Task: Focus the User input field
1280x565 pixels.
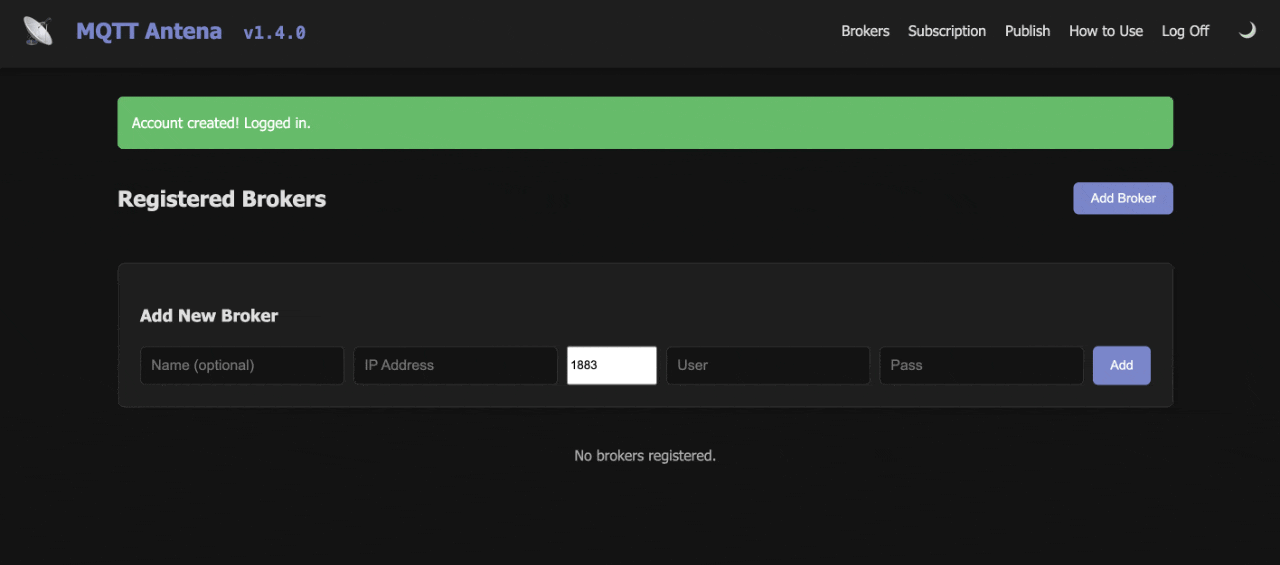Action: click(768, 365)
